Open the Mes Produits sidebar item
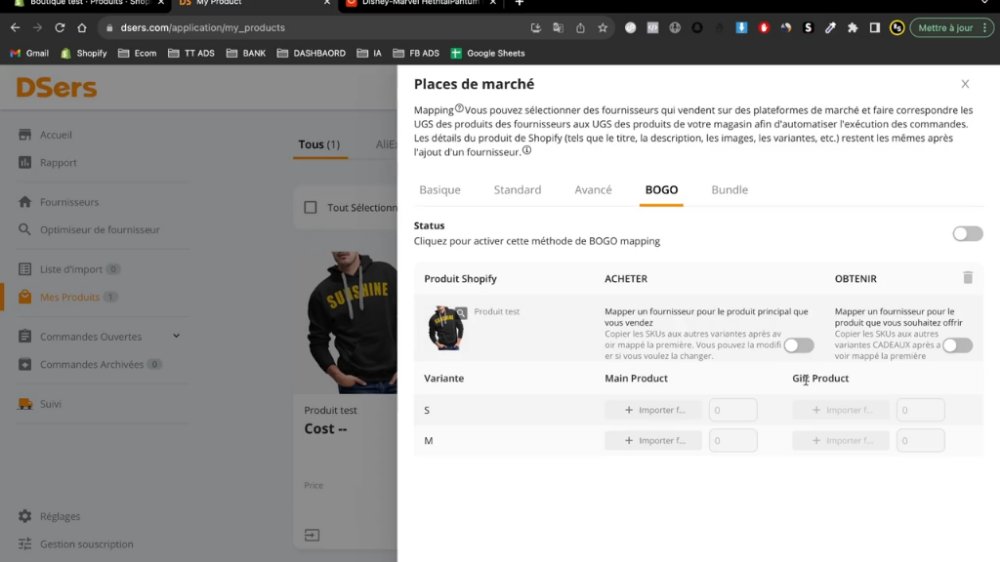 69,297
